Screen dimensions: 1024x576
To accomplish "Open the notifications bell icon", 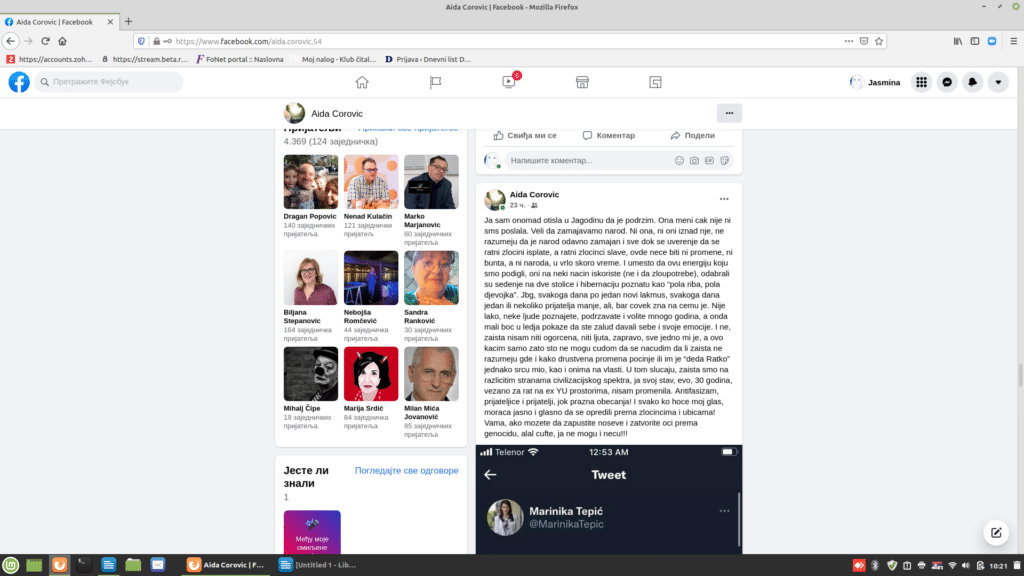I will 972,82.
